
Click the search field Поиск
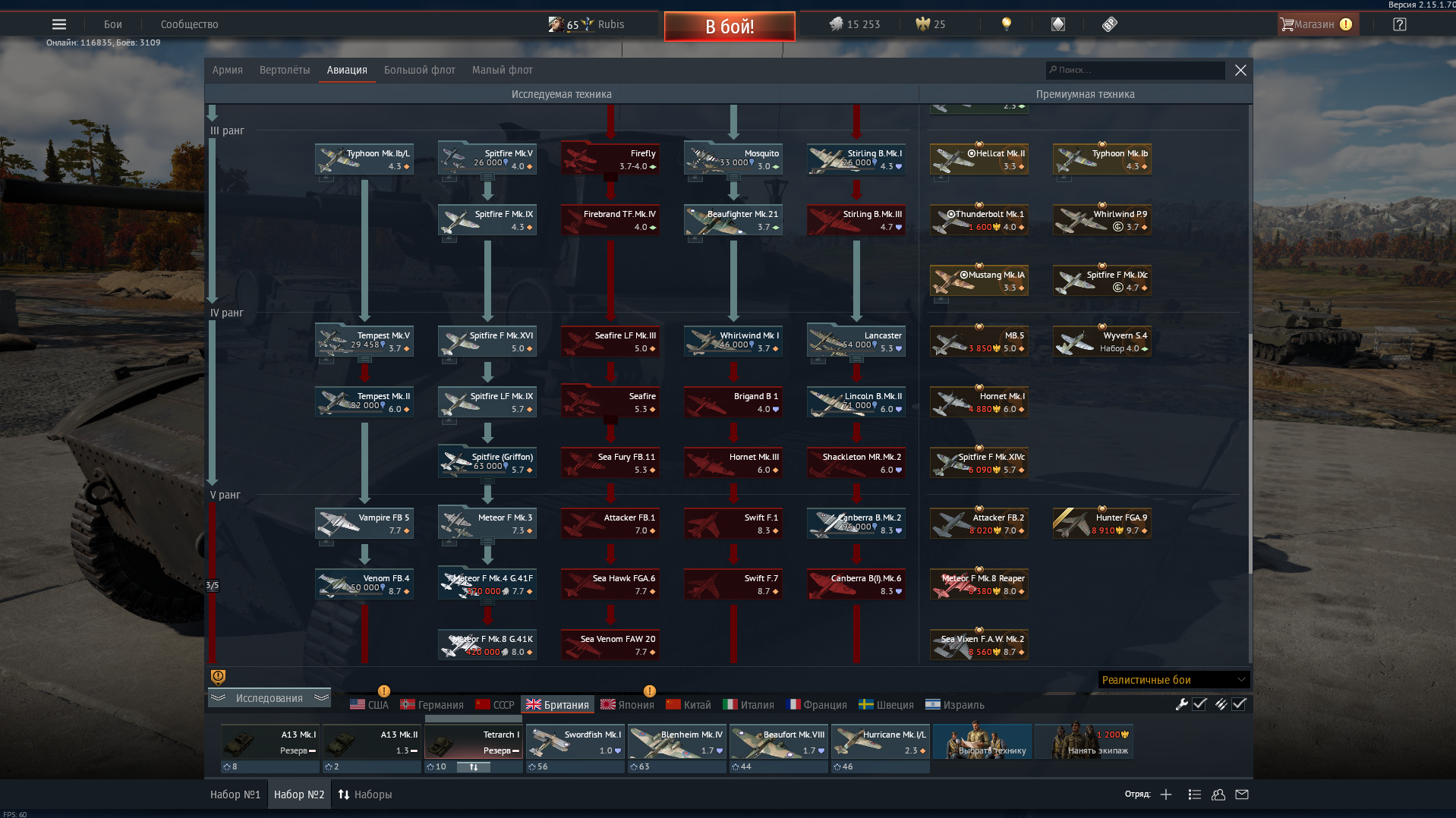(1136, 70)
